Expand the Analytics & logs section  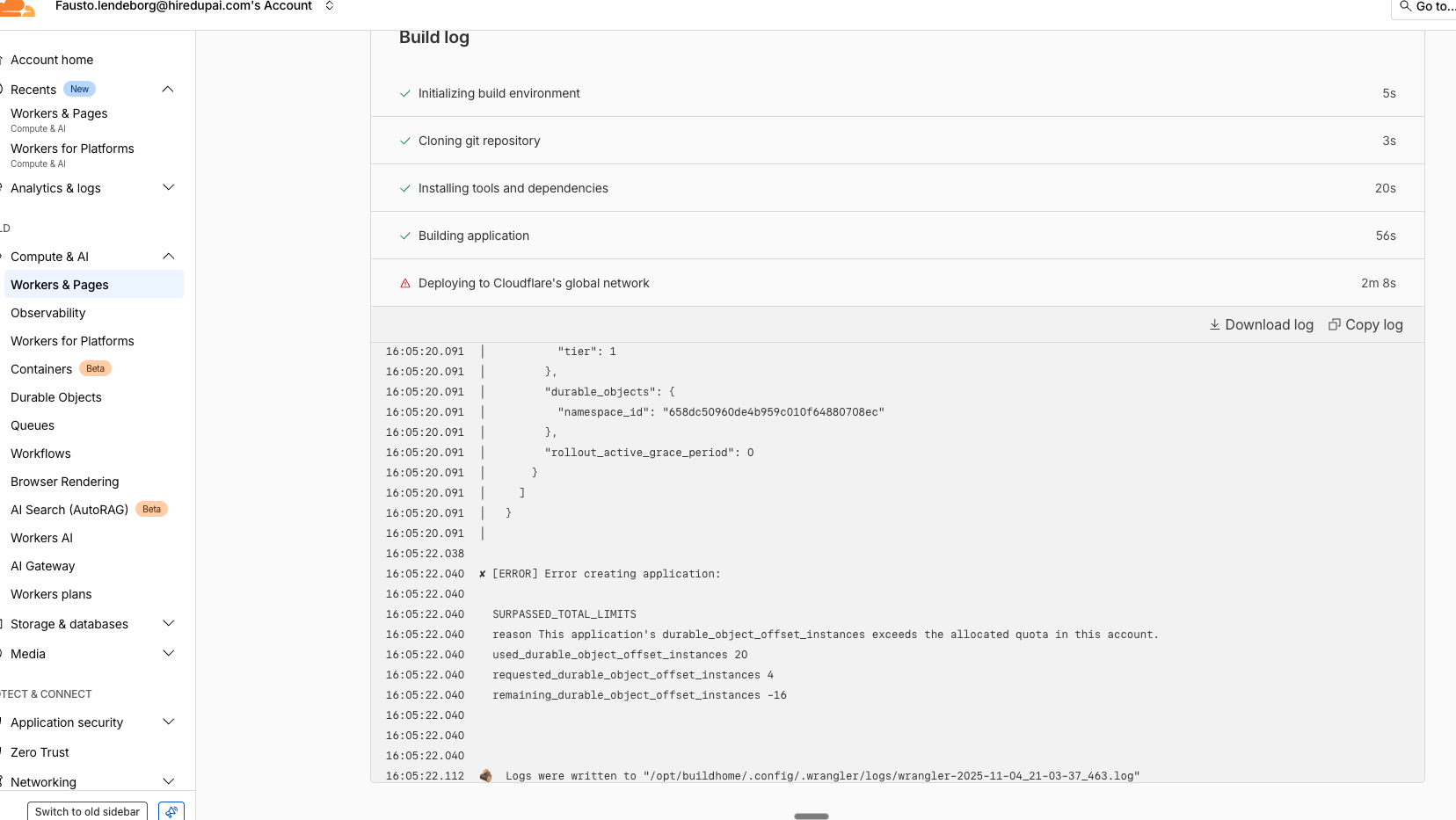[x=168, y=188]
